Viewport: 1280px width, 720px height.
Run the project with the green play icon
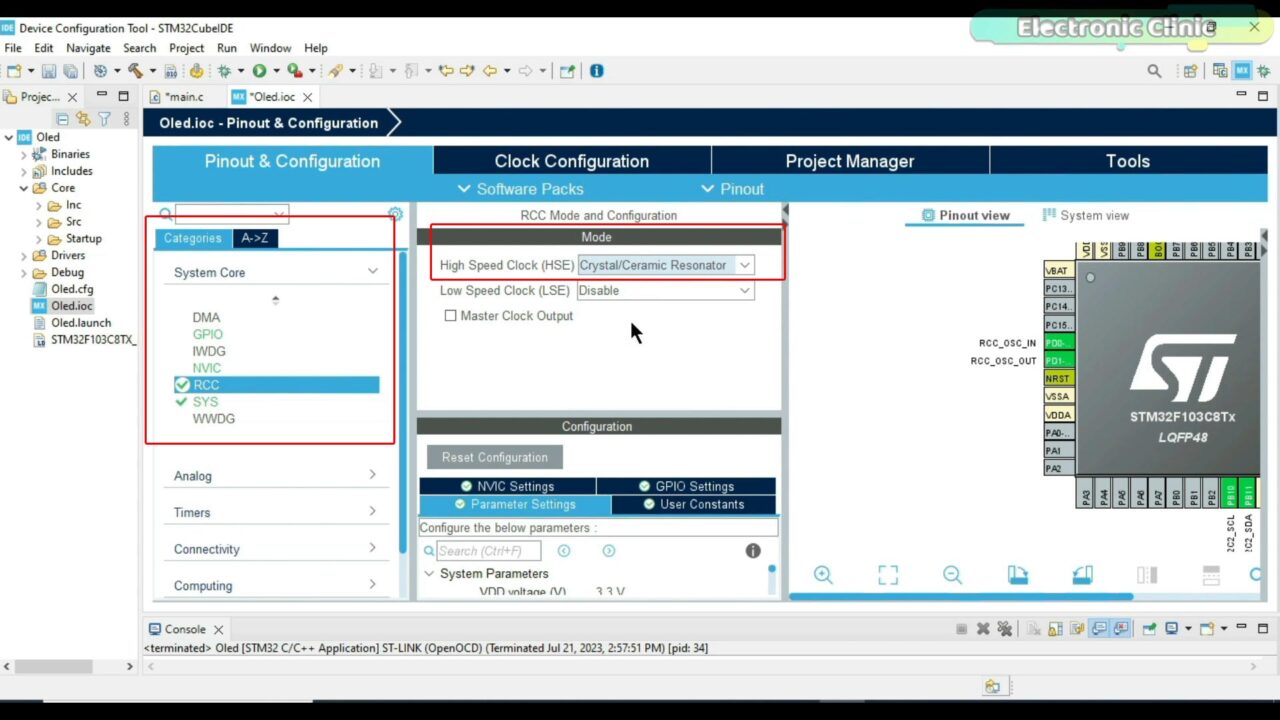pos(259,71)
